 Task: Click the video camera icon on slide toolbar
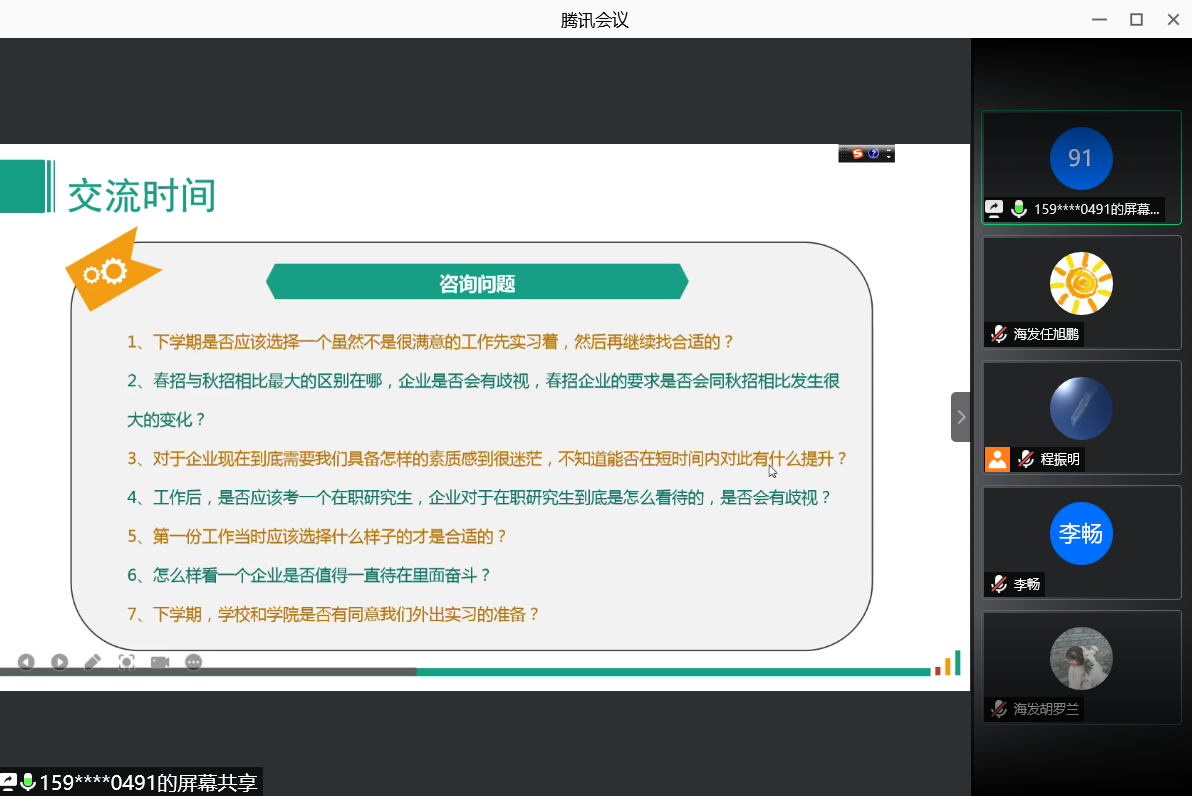pos(160,662)
